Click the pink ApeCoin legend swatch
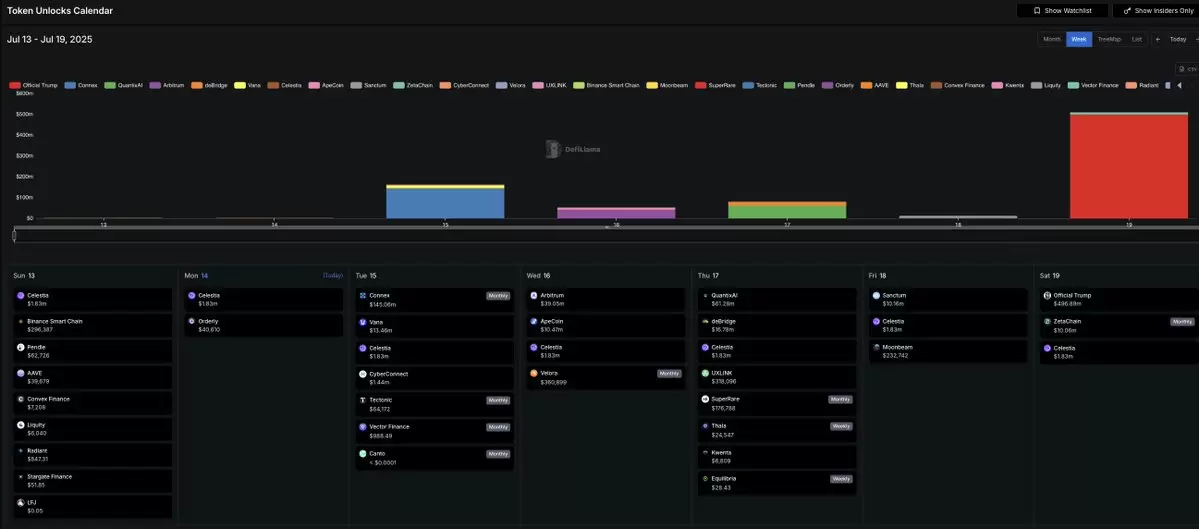Image resolution: width=1199 pixels, height=529 pixels. (x=314, y=86)
